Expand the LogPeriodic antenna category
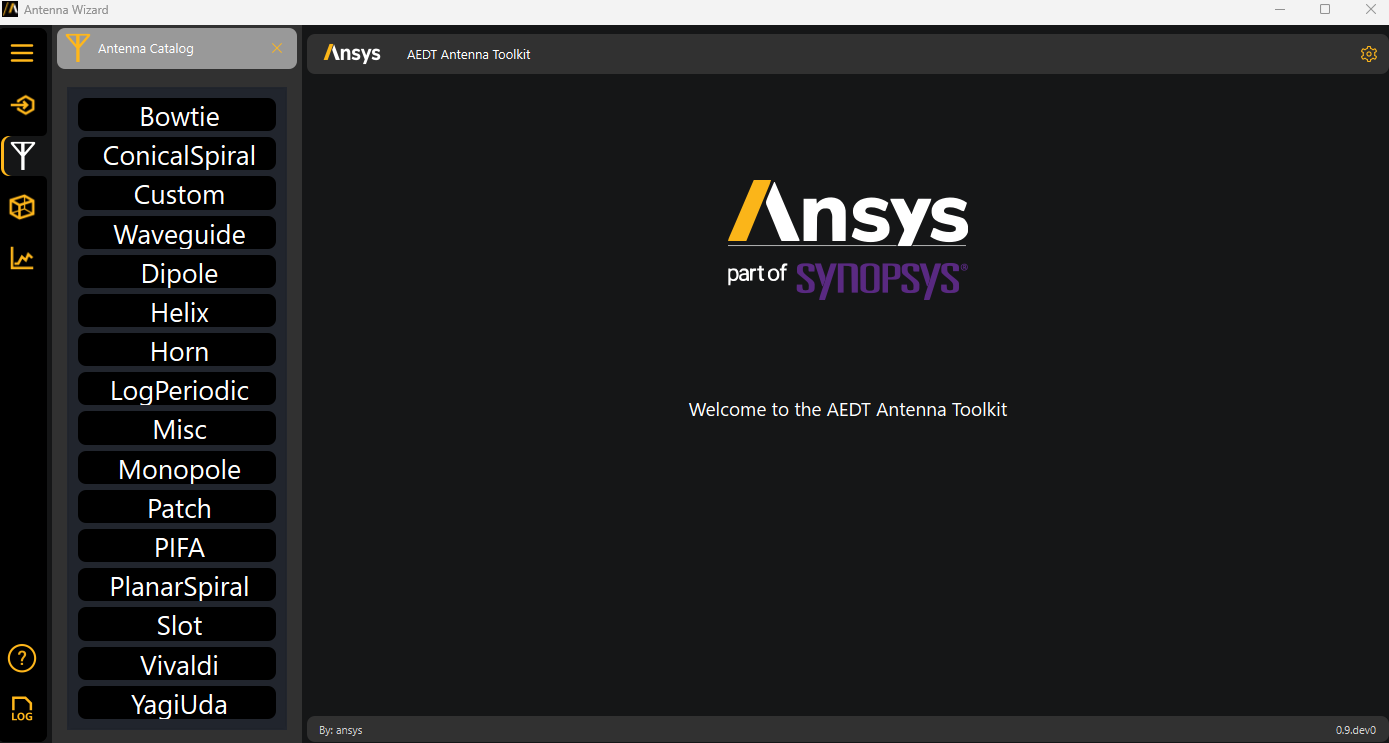The height and width of the screenshot is (743, 1389). coord(177,389)
